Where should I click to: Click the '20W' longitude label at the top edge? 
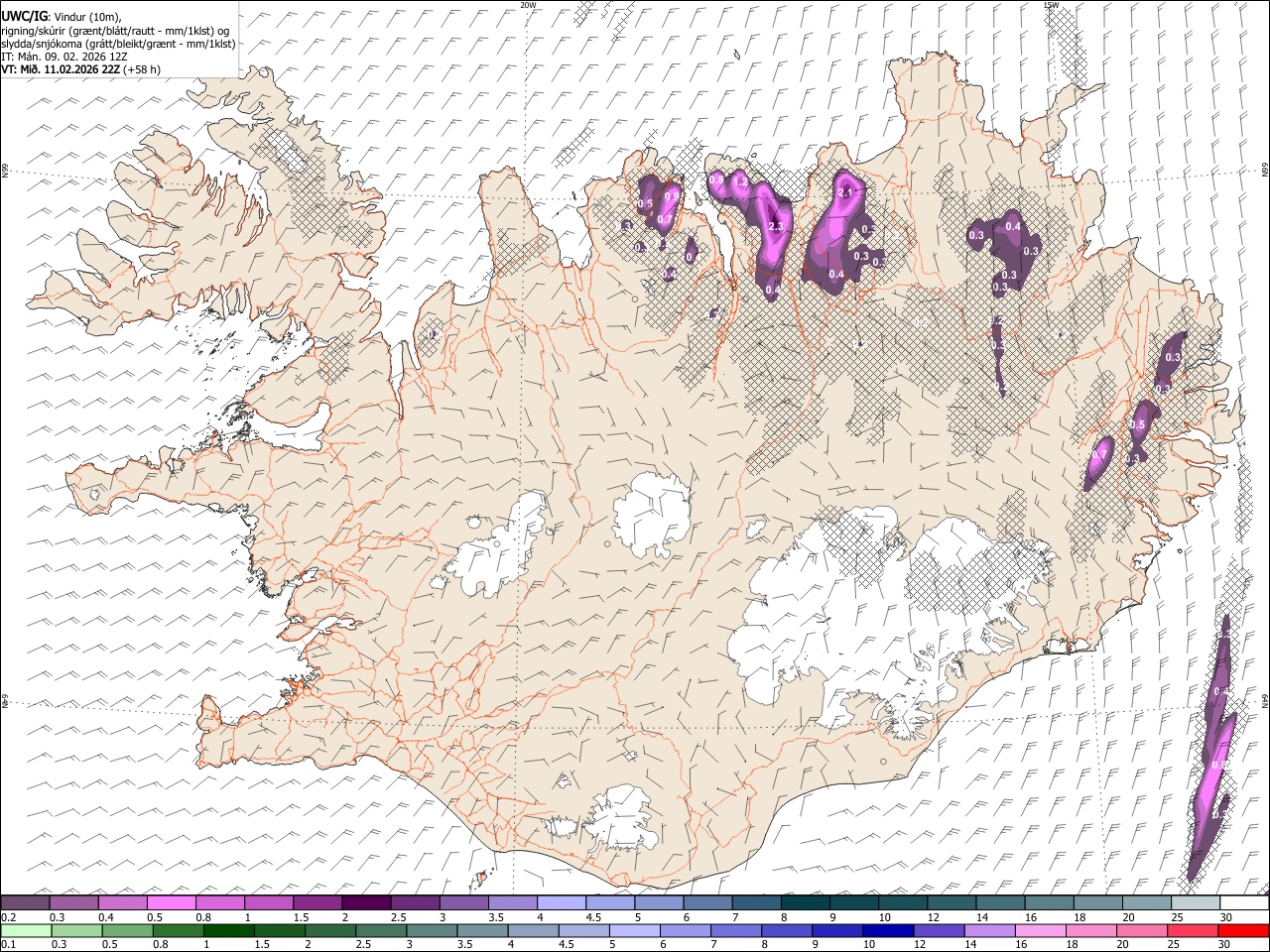528,5
